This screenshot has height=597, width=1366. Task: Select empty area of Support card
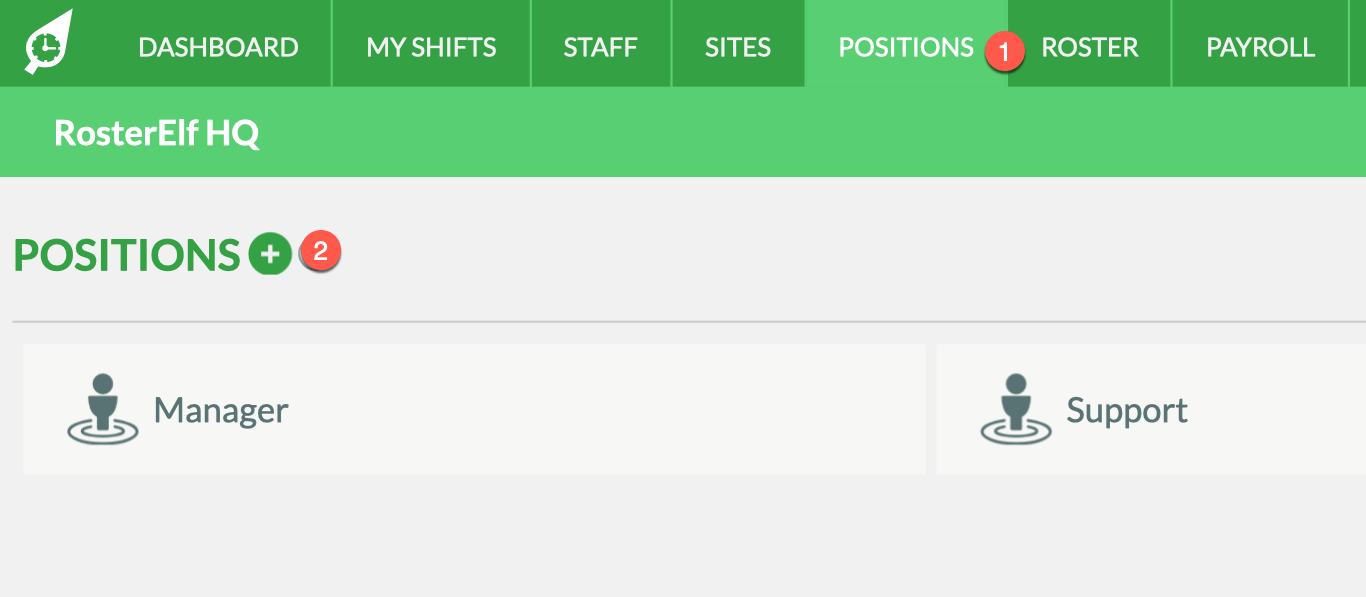click(x=1280, y=409)
